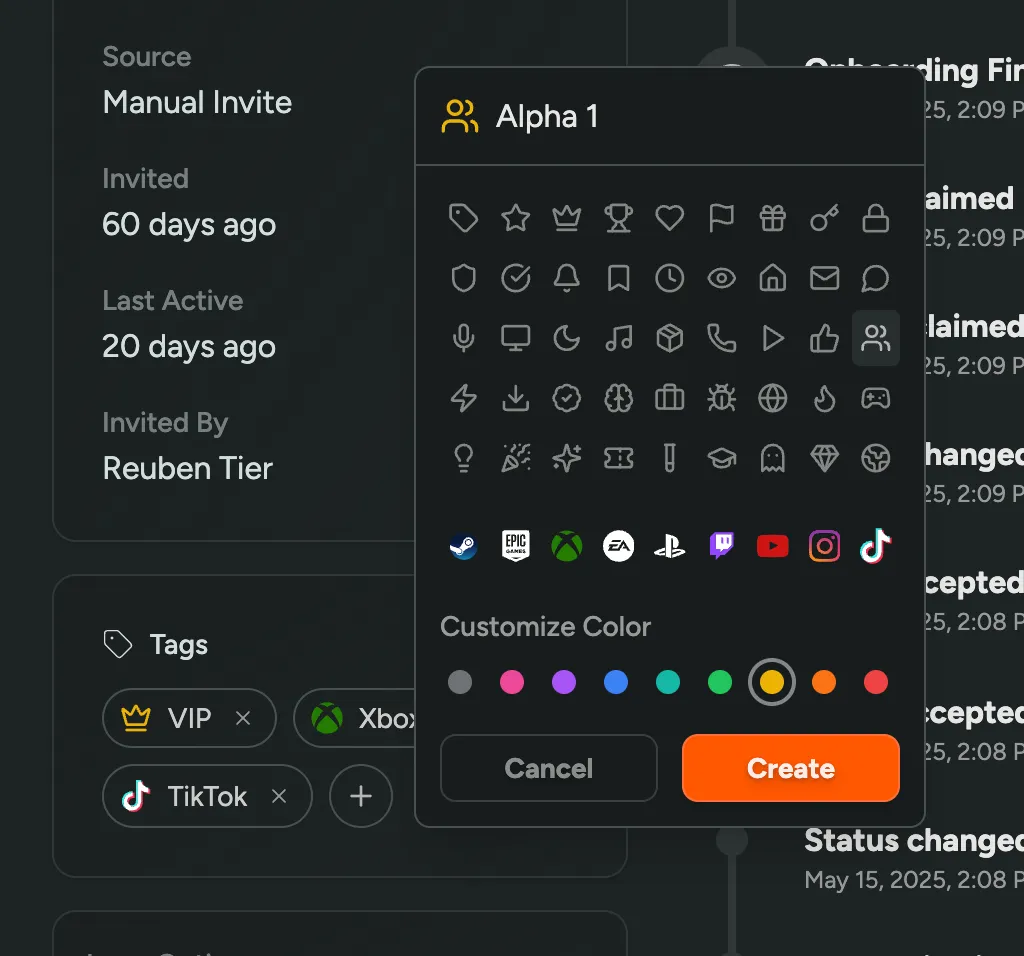Select the diamond icon
The height and width of the screenshot is (956, 1024).
point(823,458)
